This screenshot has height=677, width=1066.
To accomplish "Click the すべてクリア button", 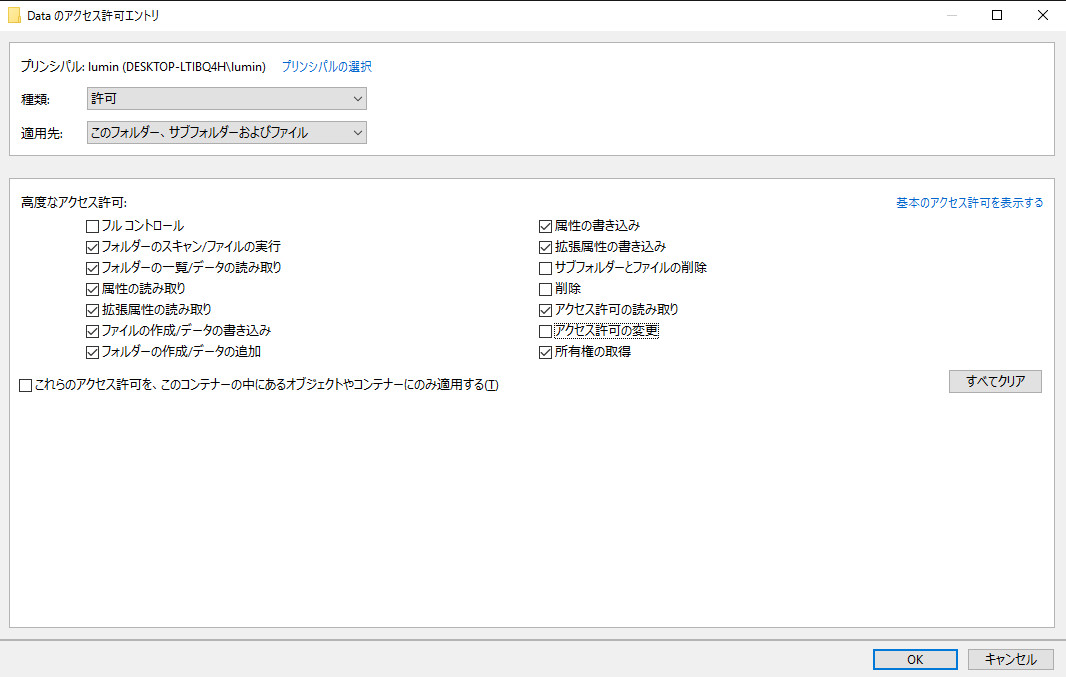I will pyautogui.click(x=995, y=381).
